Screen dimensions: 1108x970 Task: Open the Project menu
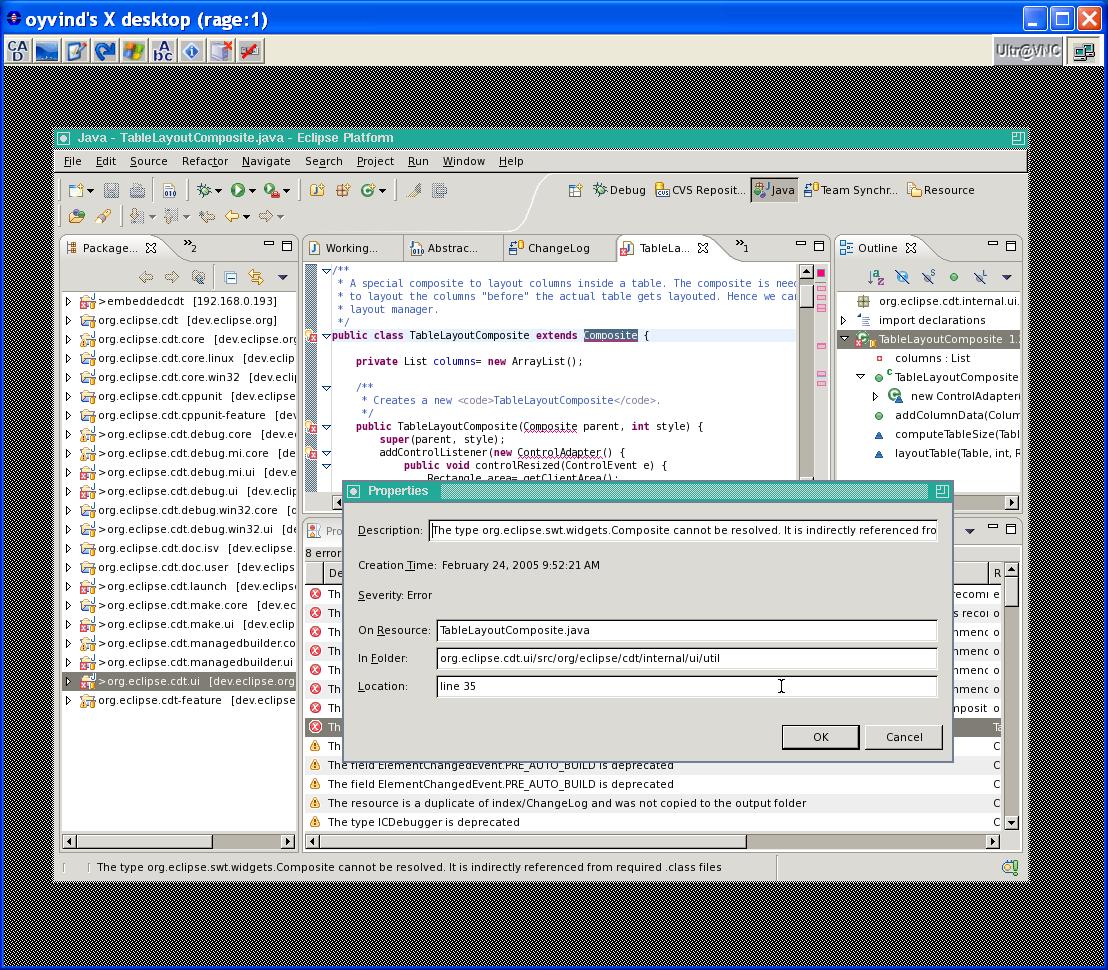375,161
